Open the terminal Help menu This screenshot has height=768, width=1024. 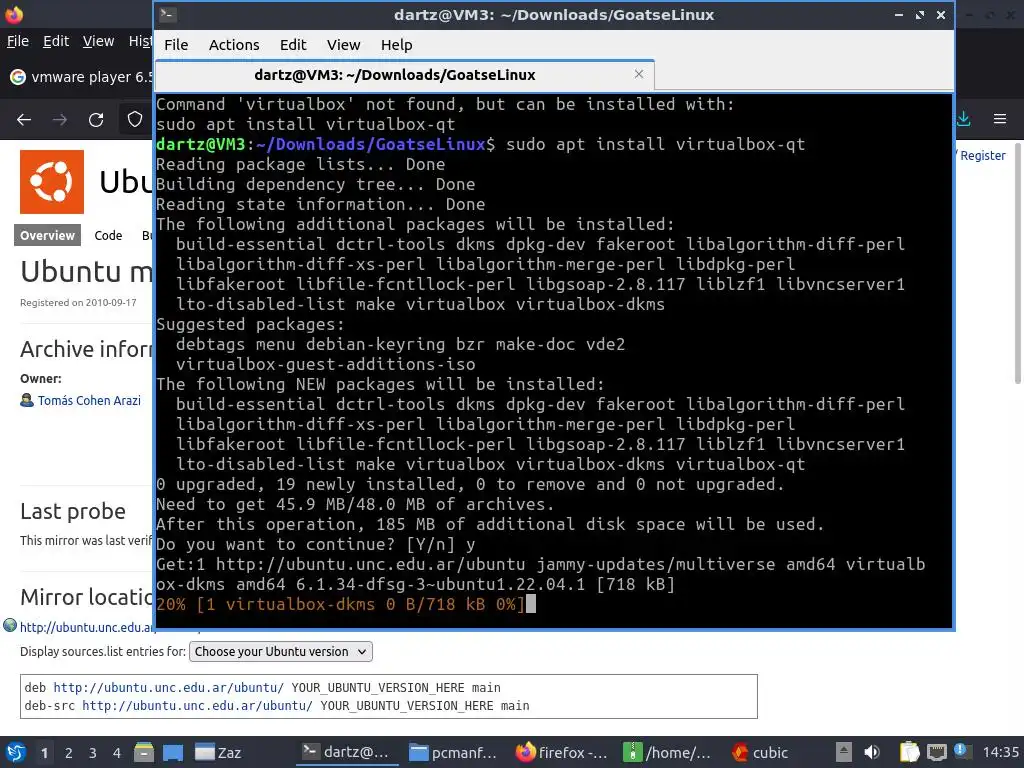[x=396, y=44]
